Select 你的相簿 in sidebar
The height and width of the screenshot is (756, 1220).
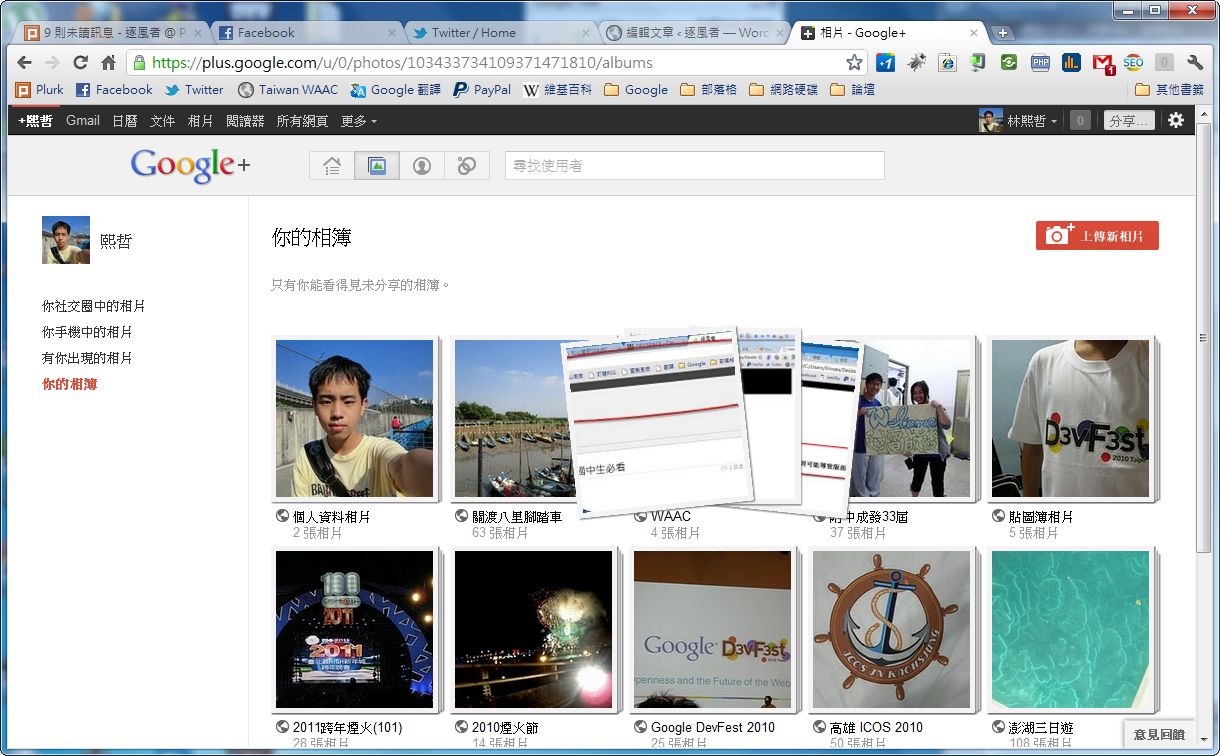pos(70,384)
